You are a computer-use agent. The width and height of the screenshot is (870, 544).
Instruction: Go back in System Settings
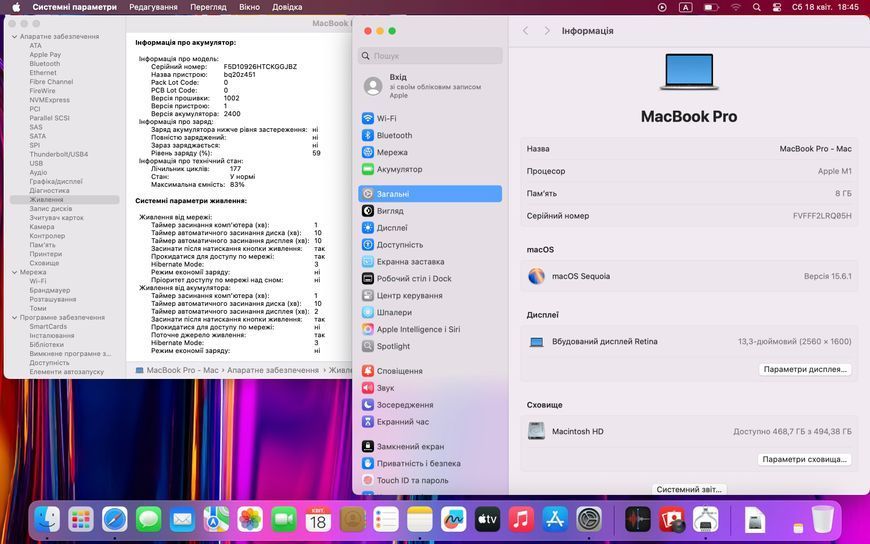coord(525,31)
